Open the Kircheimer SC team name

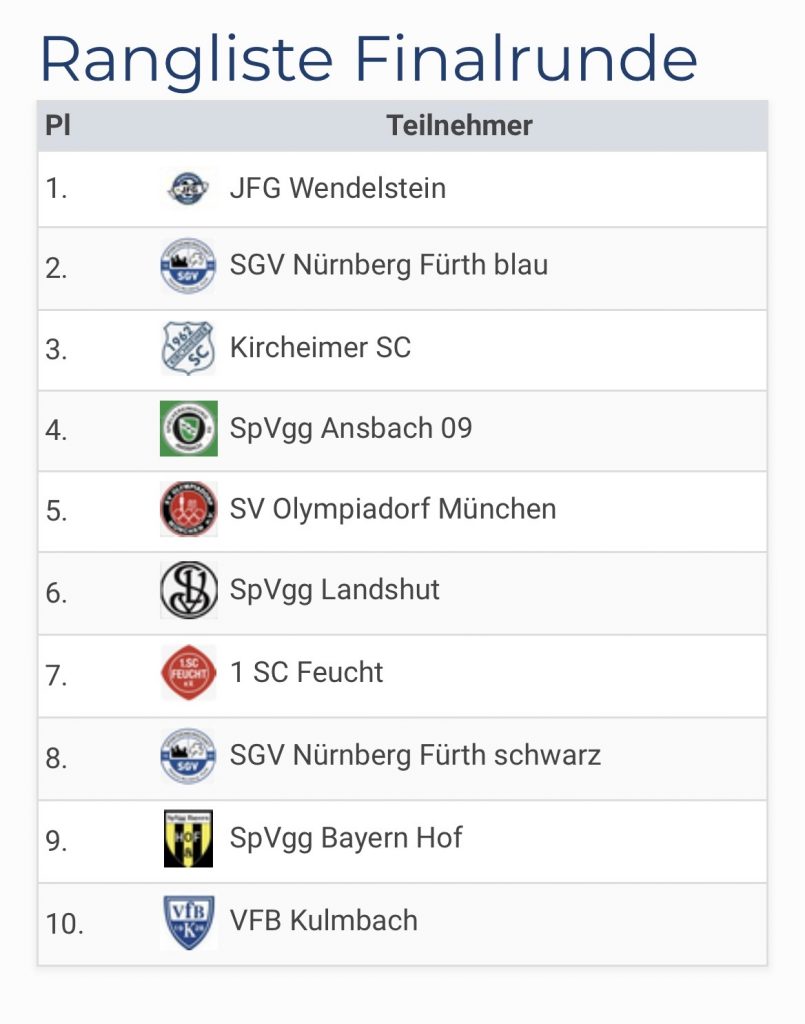click(320, 348)
